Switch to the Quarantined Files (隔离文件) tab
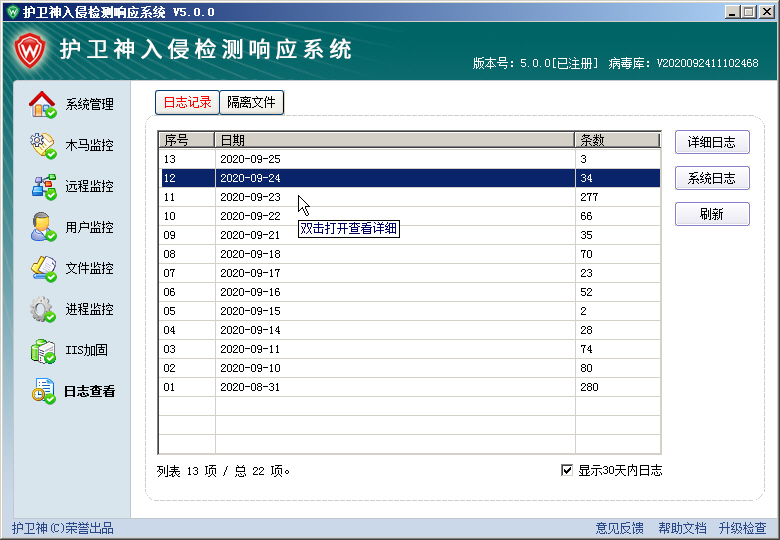Image resolution: width=780 pixels, height=540 pixels. (251, 102)
